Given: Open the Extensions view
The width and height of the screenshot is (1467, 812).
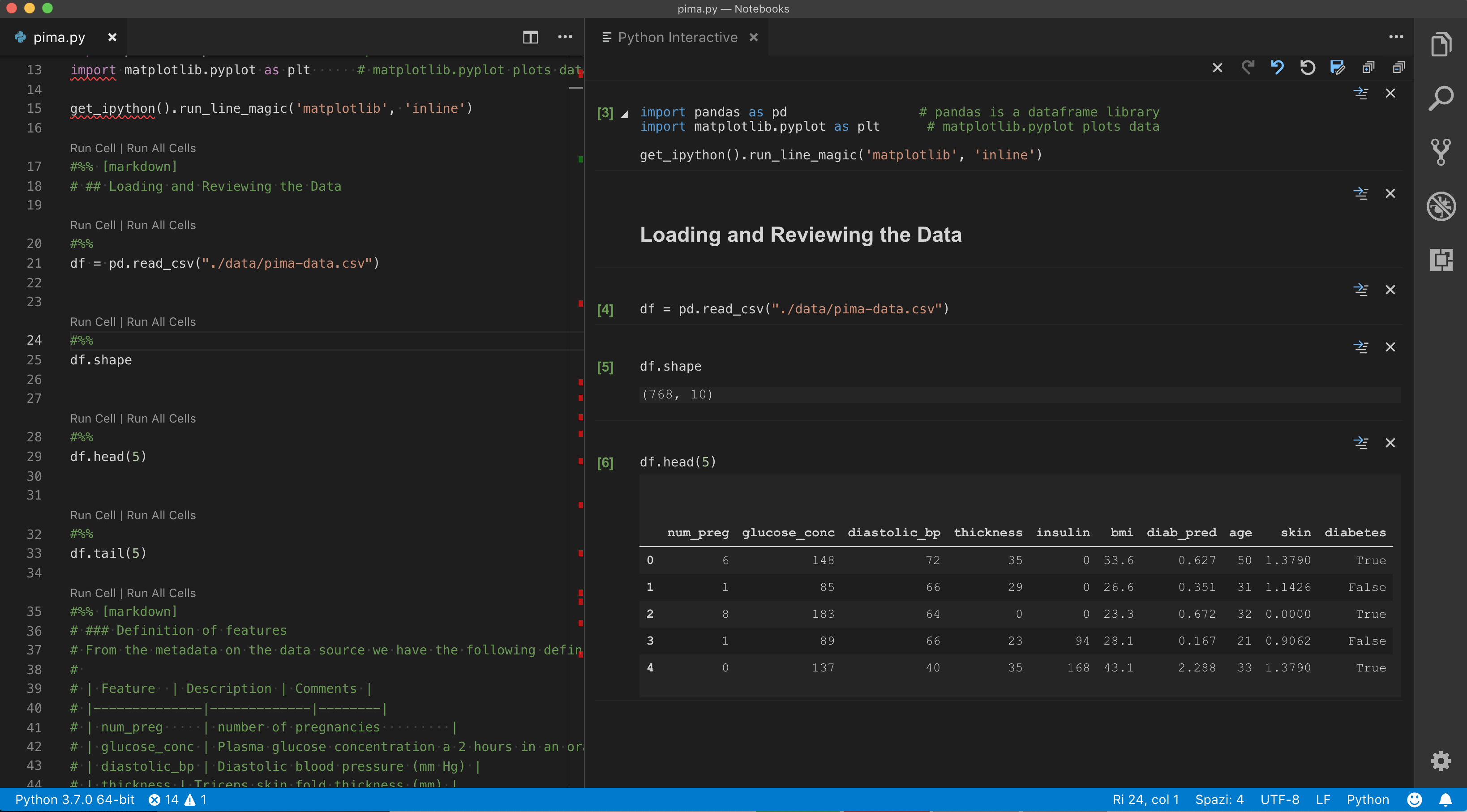Looking at the screenshot, I should click(1441, 260).
